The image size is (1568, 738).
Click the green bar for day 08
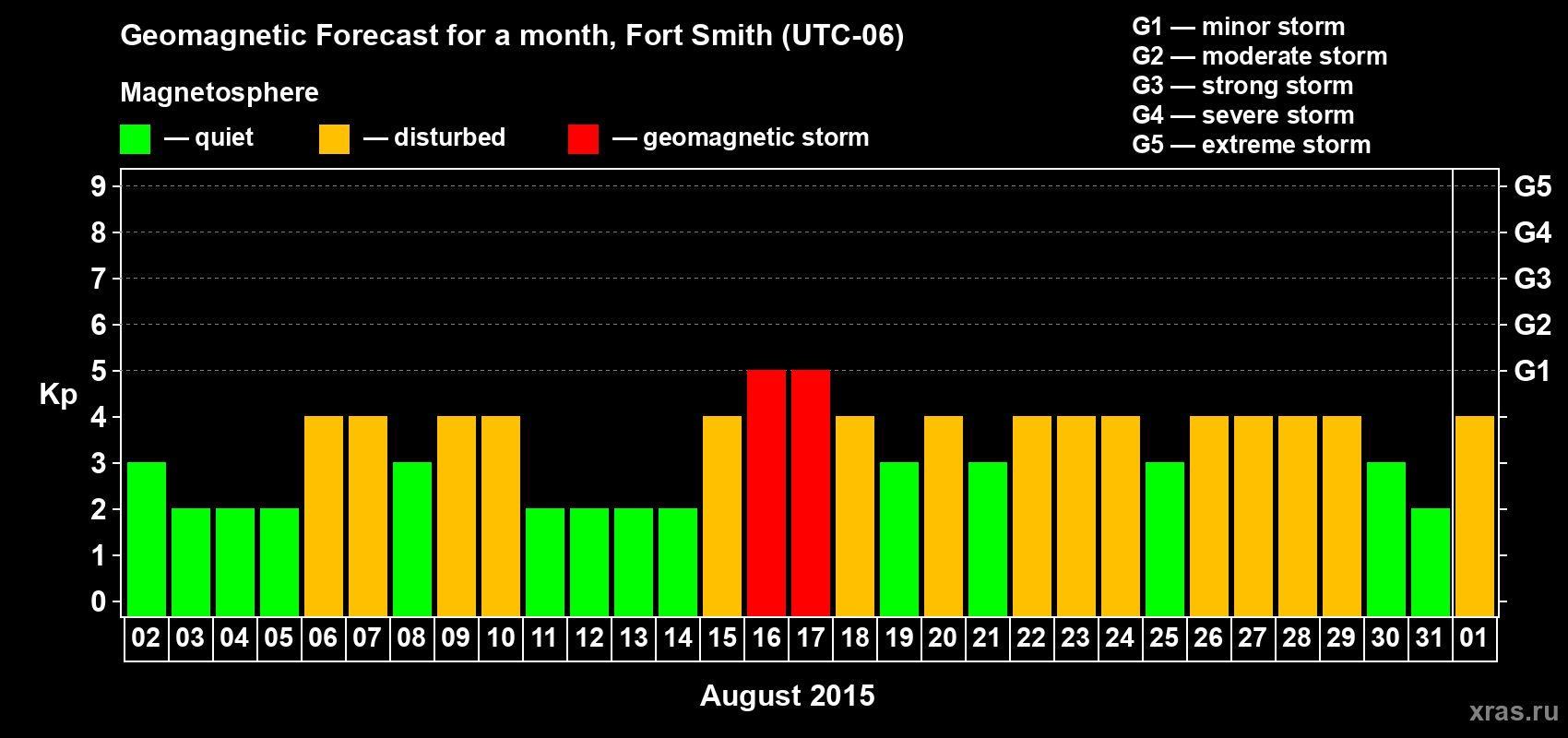[412, 539]
